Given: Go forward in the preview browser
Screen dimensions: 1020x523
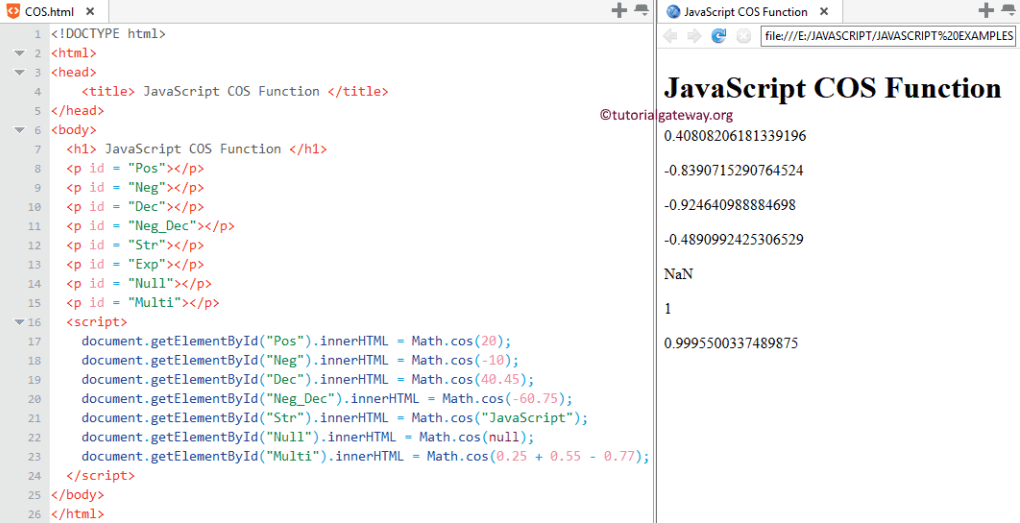Looking at the screenshot, I should click(x=694, y=36).
